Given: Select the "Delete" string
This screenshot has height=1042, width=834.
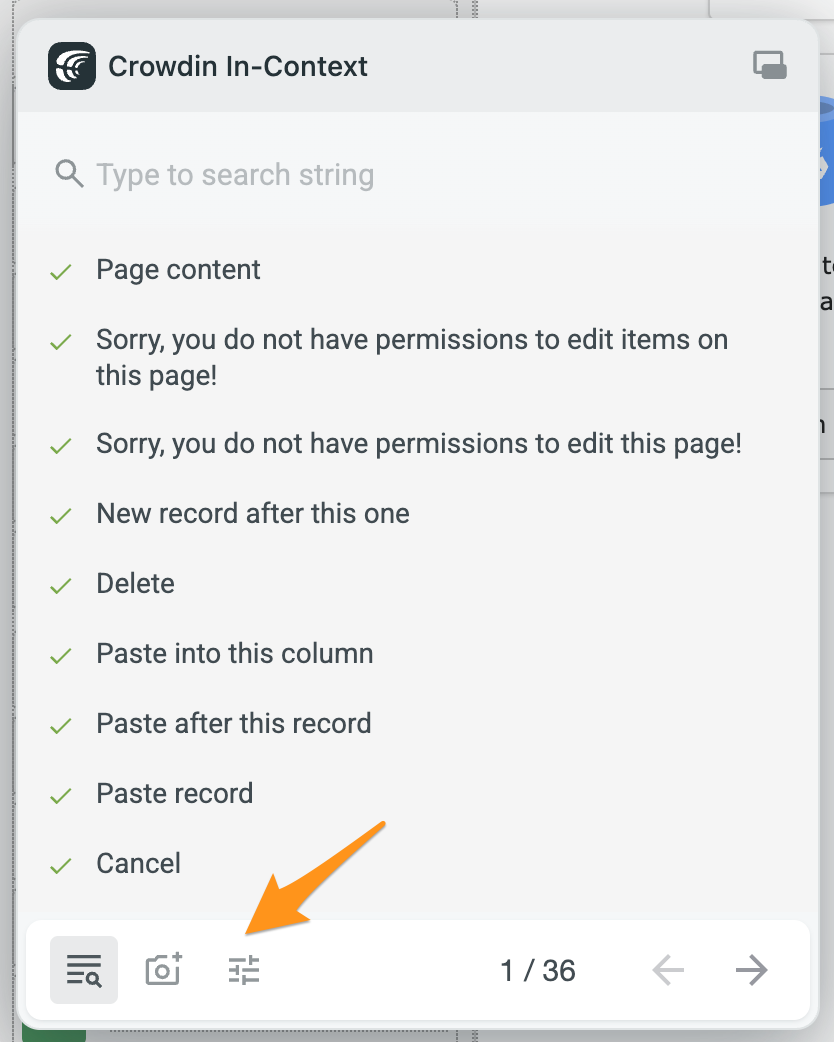Looking at the screenshot, I should [135, 584].
